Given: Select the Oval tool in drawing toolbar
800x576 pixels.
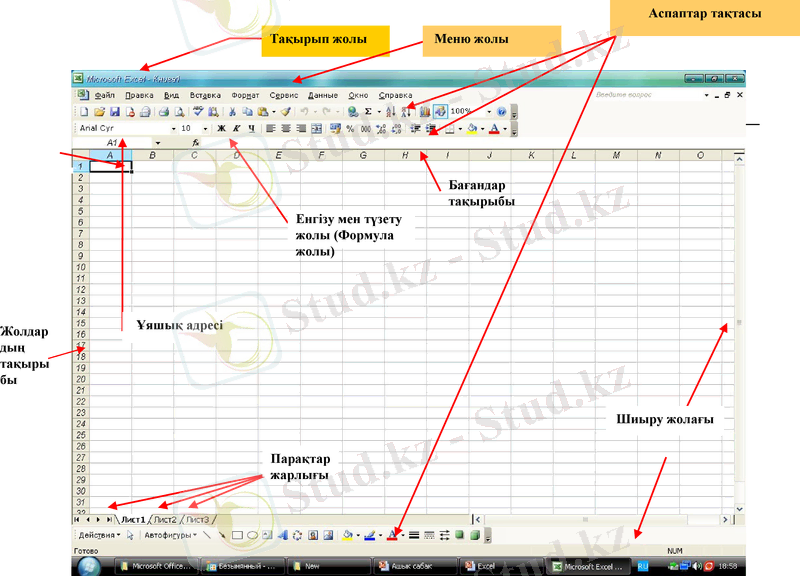Looking at the screenshot, I should click(x=252, y=535).
